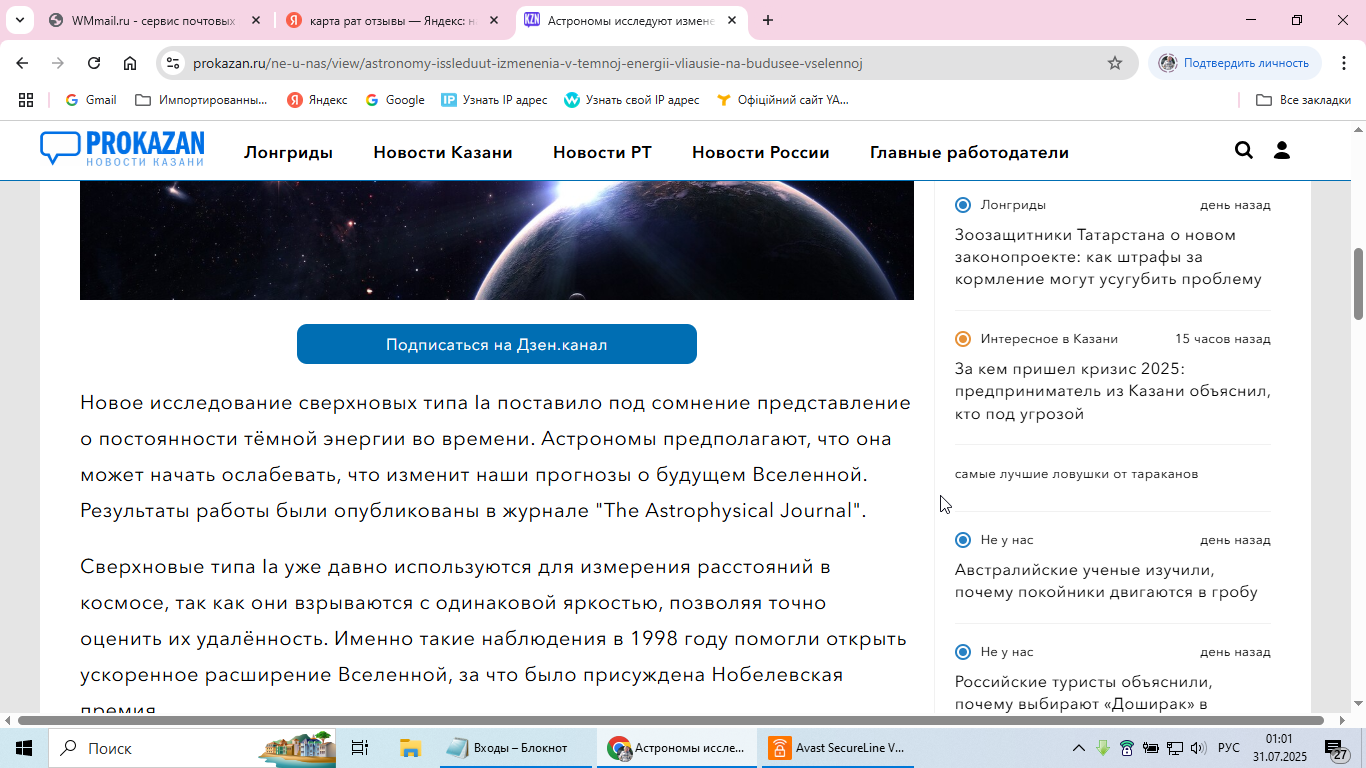Click the space planet article image
The width and height of the screenshot is (1366, 768).
[497, 241]
